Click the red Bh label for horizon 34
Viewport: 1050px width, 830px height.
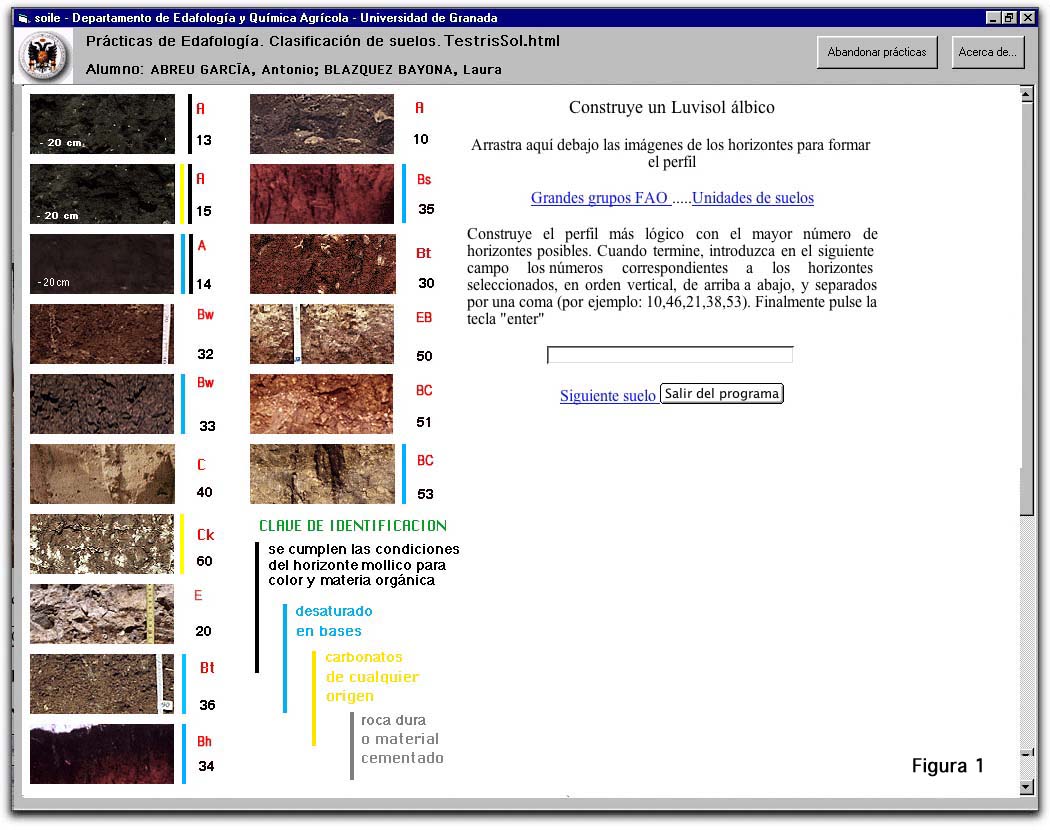204,742
